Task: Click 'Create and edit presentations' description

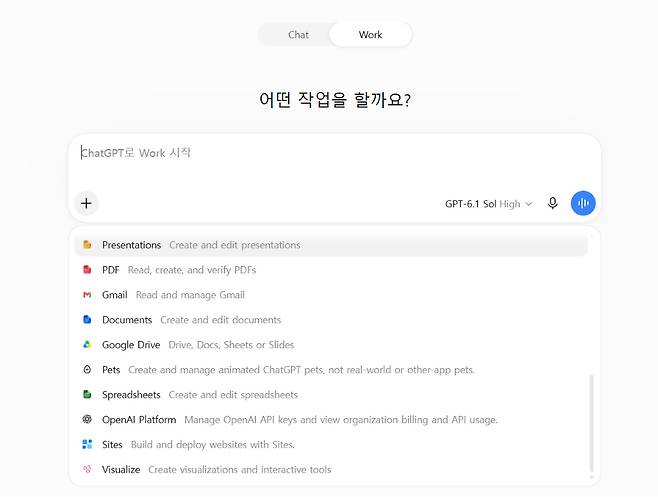Action: pos(235,245)
